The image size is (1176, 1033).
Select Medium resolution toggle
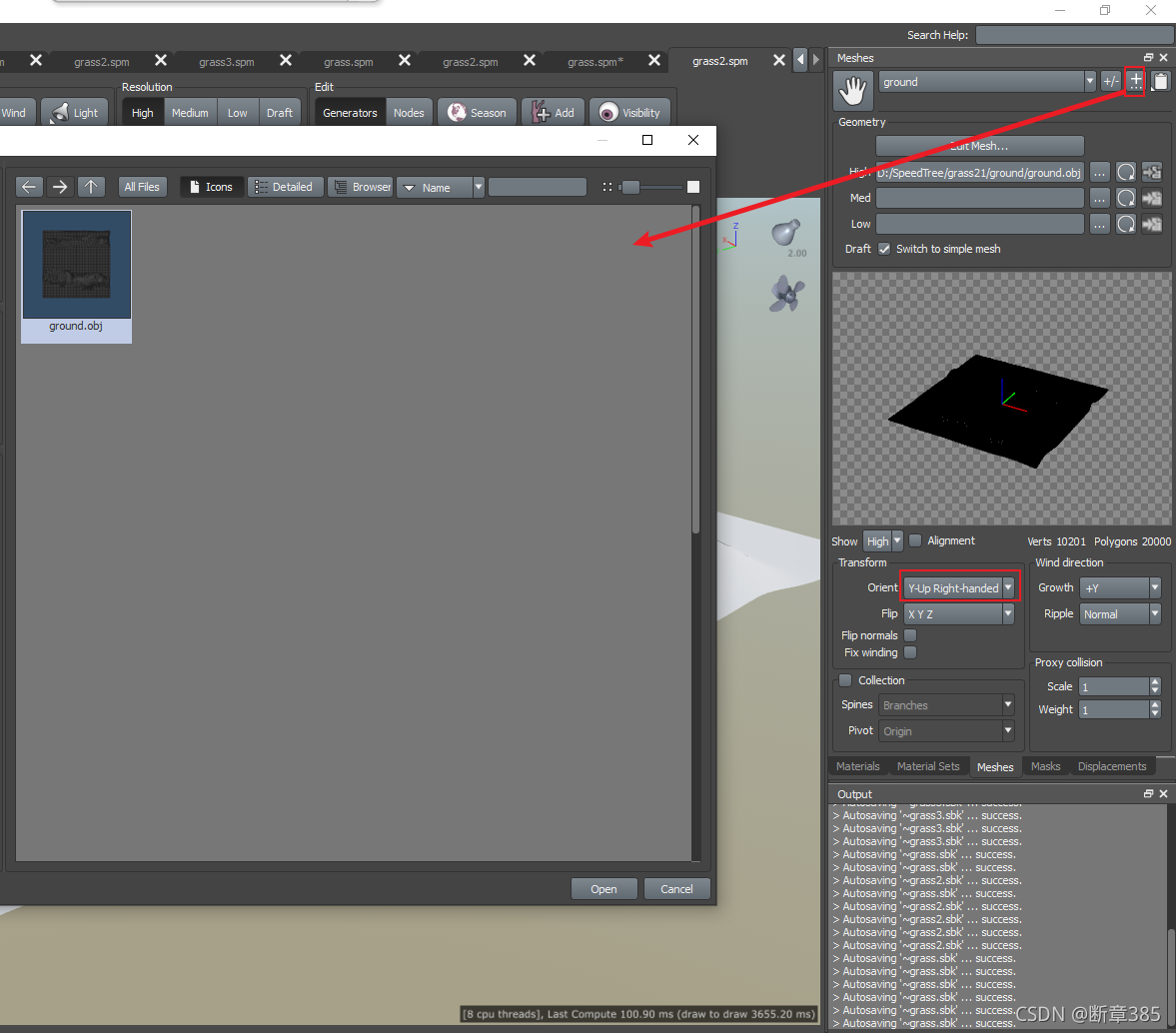click(x=190, y=113)
